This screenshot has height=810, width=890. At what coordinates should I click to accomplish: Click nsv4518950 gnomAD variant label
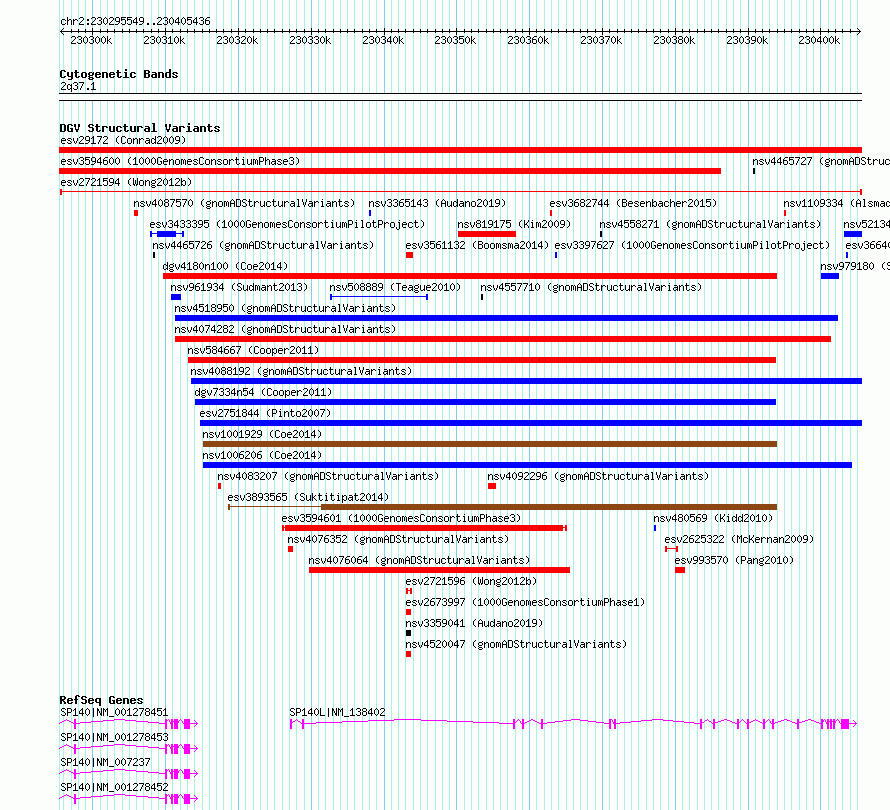pyautogui.click(x=285, y=308)
